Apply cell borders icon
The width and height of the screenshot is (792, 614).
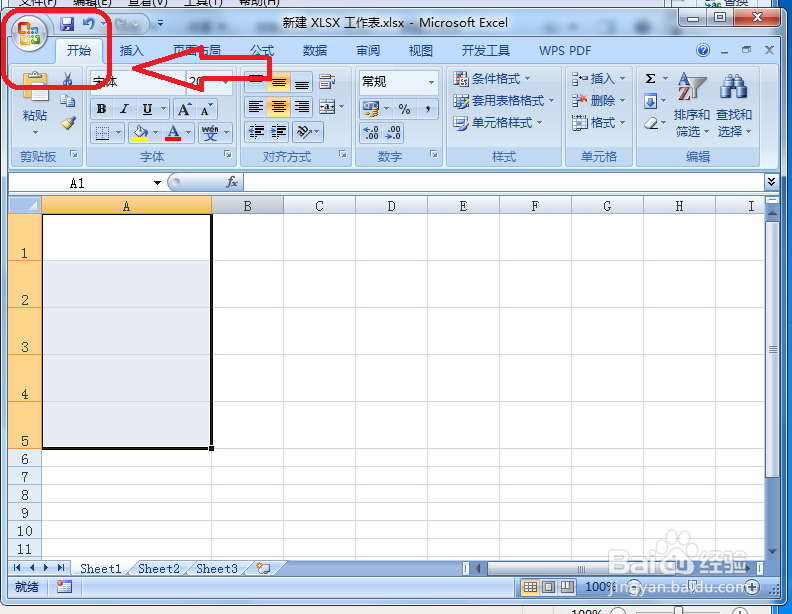[103, 133]
